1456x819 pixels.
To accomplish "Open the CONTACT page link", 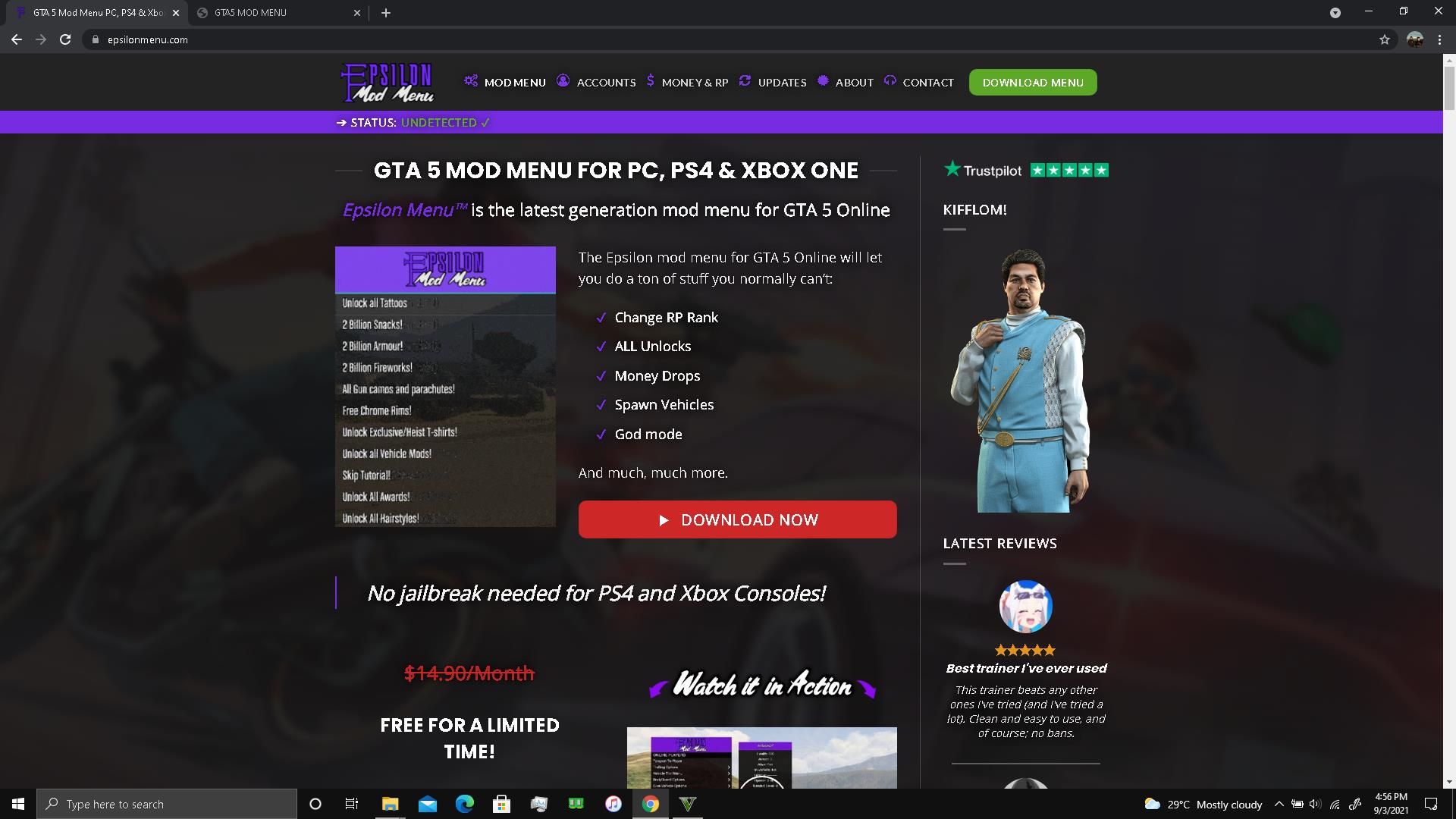I will (919, 82).
